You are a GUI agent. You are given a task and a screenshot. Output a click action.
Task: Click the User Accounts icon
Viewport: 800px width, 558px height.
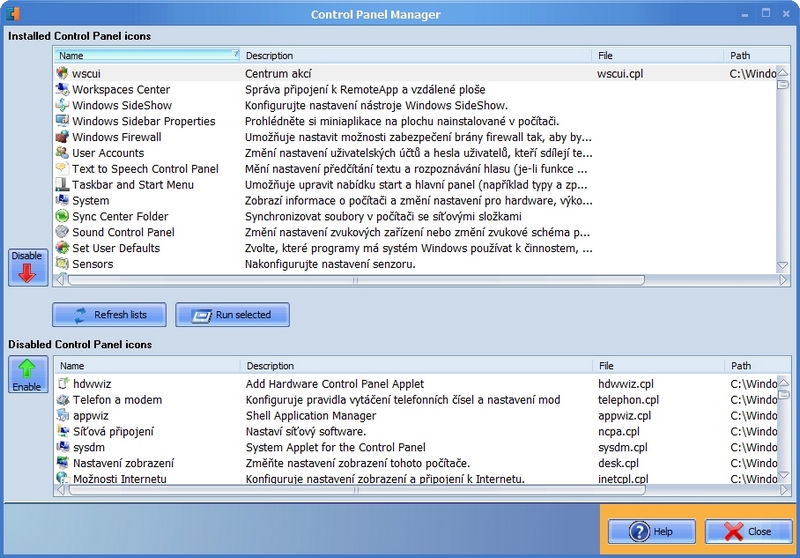coord(62,153)
